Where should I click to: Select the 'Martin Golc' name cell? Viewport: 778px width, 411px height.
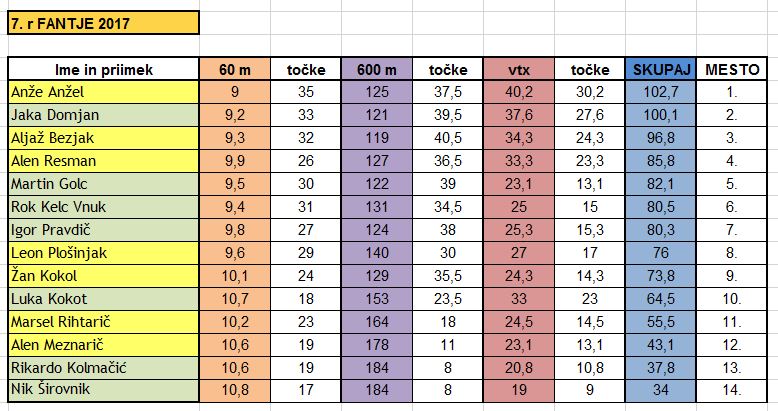103,184
